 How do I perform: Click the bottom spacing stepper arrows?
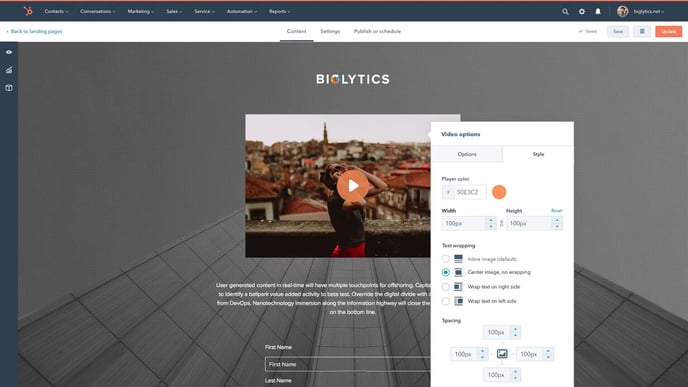516,375
